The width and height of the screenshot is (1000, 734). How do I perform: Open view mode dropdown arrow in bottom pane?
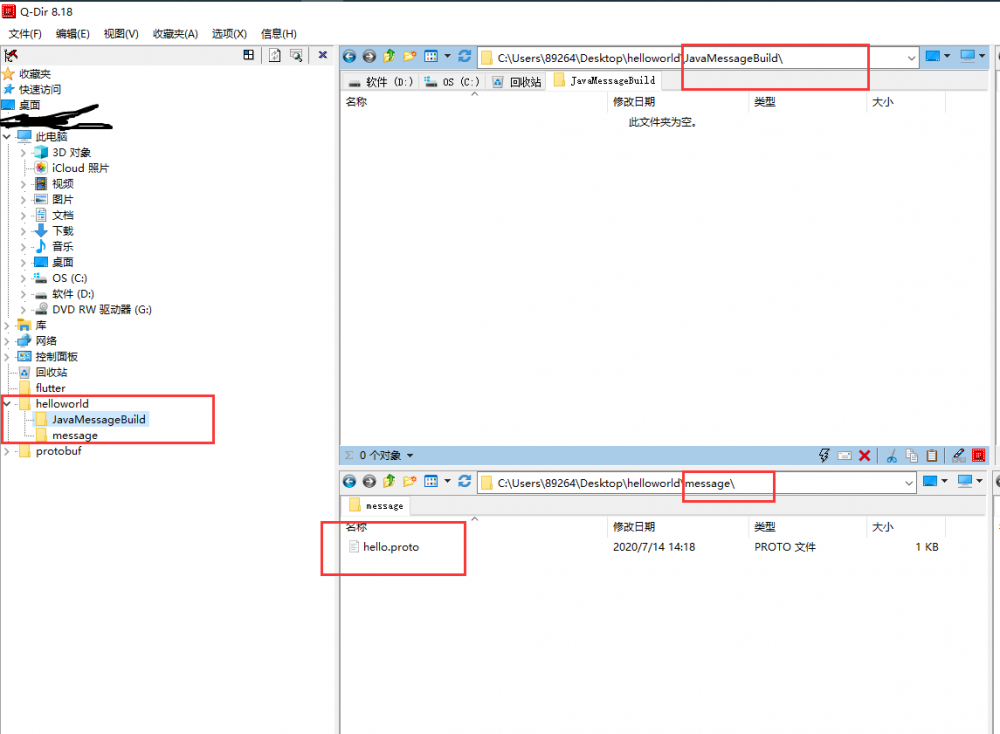click(447, 481)
